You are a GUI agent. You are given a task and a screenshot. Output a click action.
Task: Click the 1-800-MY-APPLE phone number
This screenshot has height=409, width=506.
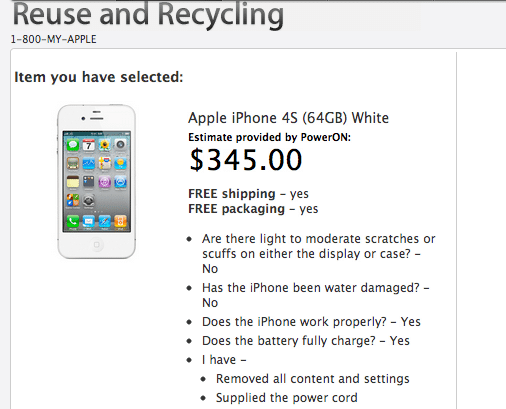click(x=53, y=39)
